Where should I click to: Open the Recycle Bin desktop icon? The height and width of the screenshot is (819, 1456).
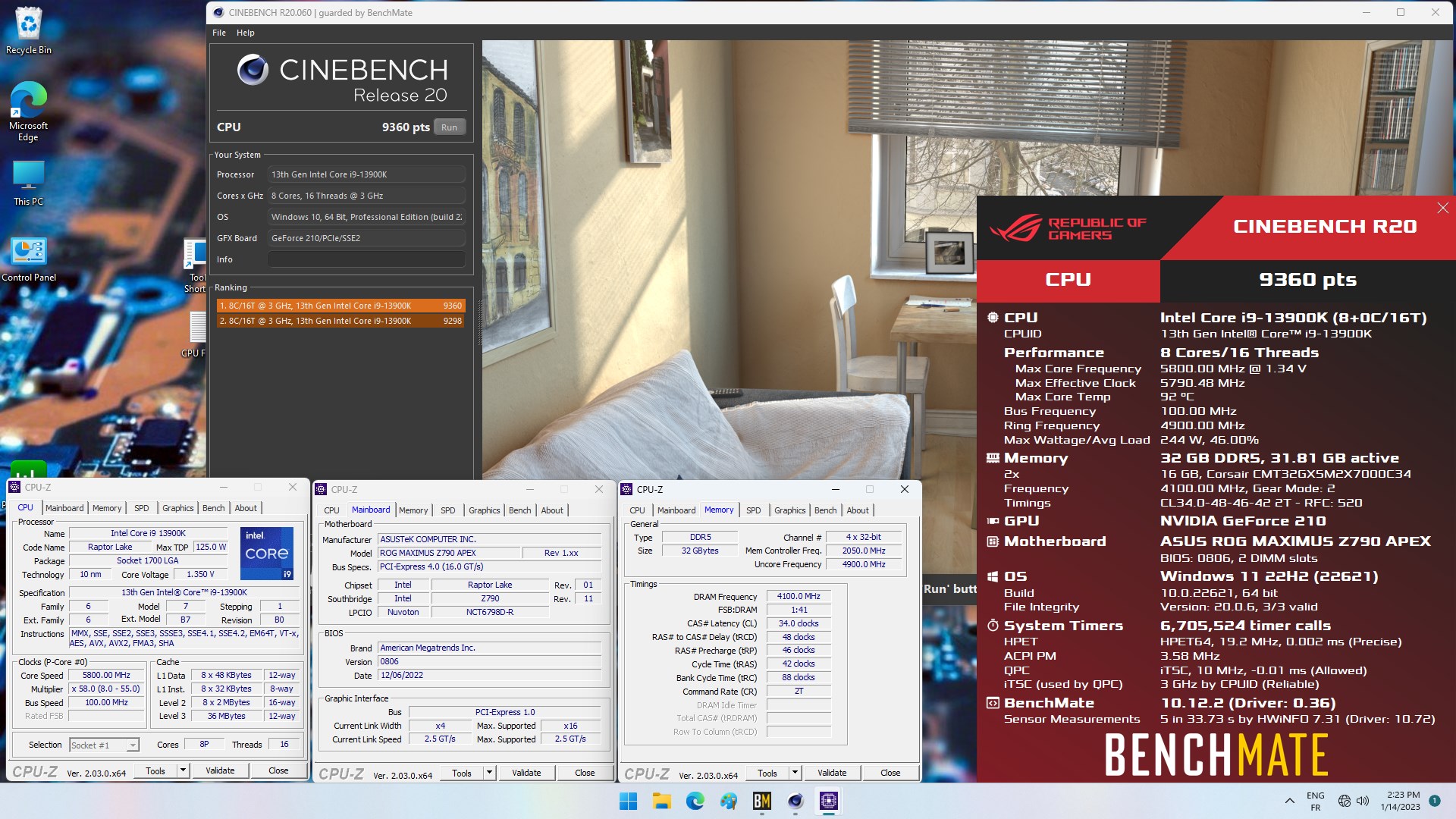(x=29, y=30)
